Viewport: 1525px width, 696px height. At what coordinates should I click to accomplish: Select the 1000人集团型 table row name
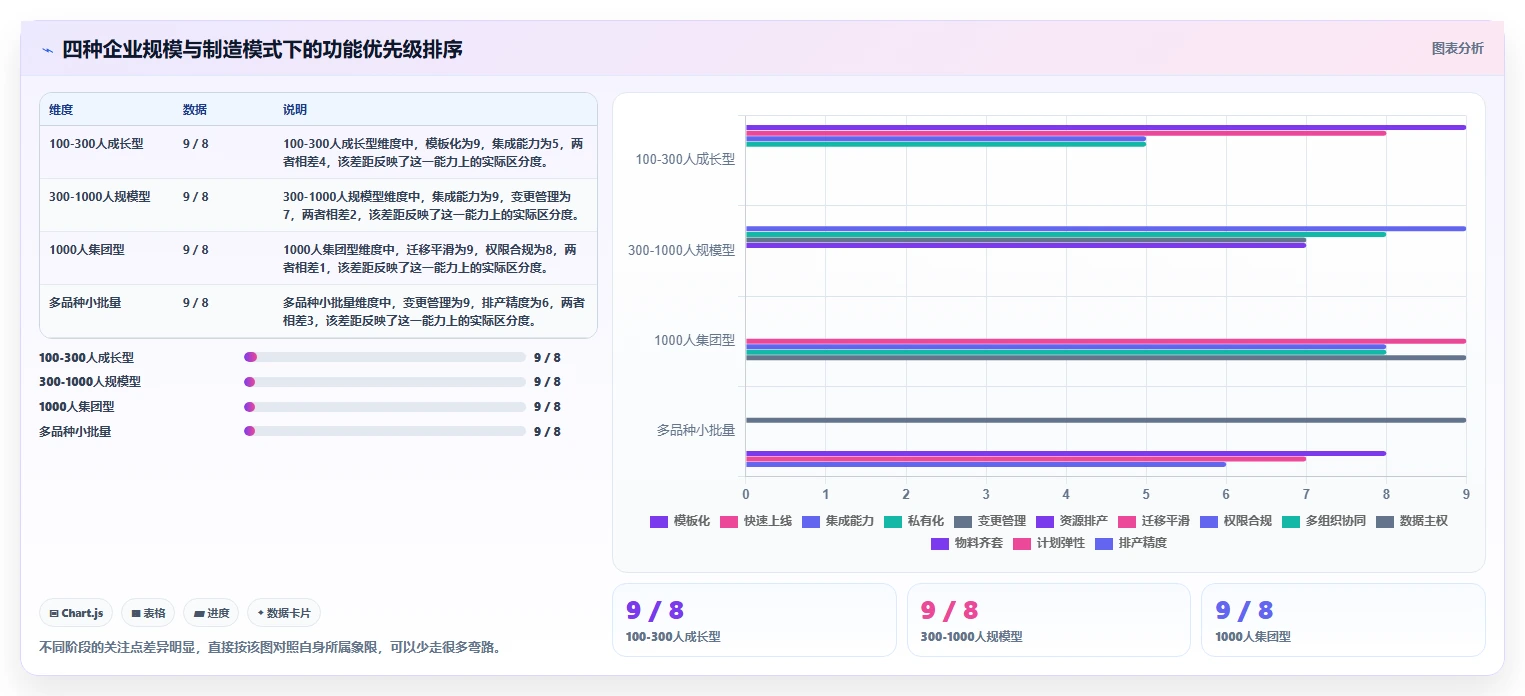87,250
